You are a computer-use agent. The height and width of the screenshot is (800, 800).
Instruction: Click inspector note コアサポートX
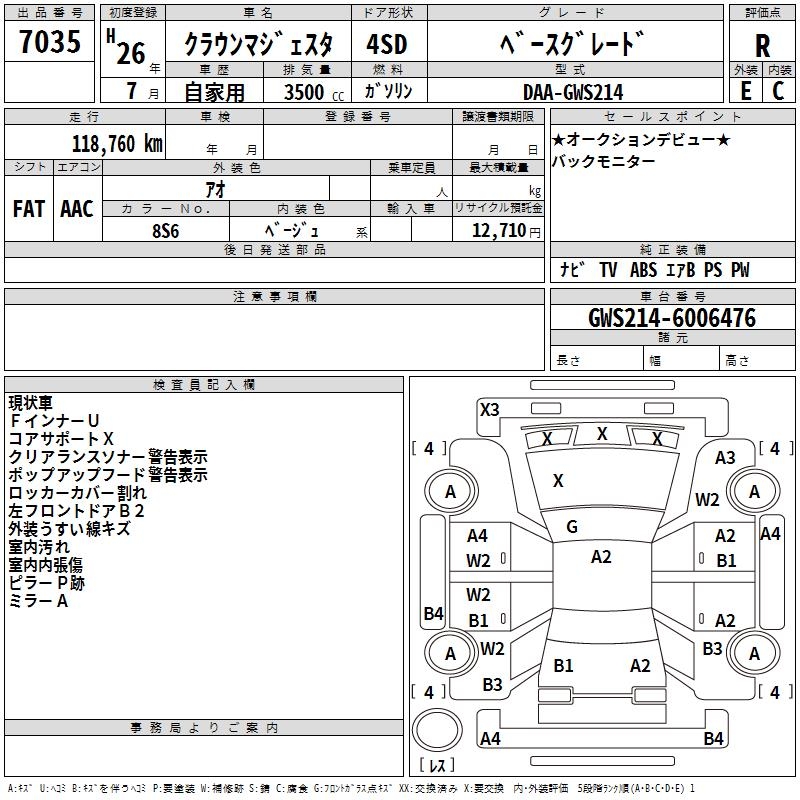(61, 439)
